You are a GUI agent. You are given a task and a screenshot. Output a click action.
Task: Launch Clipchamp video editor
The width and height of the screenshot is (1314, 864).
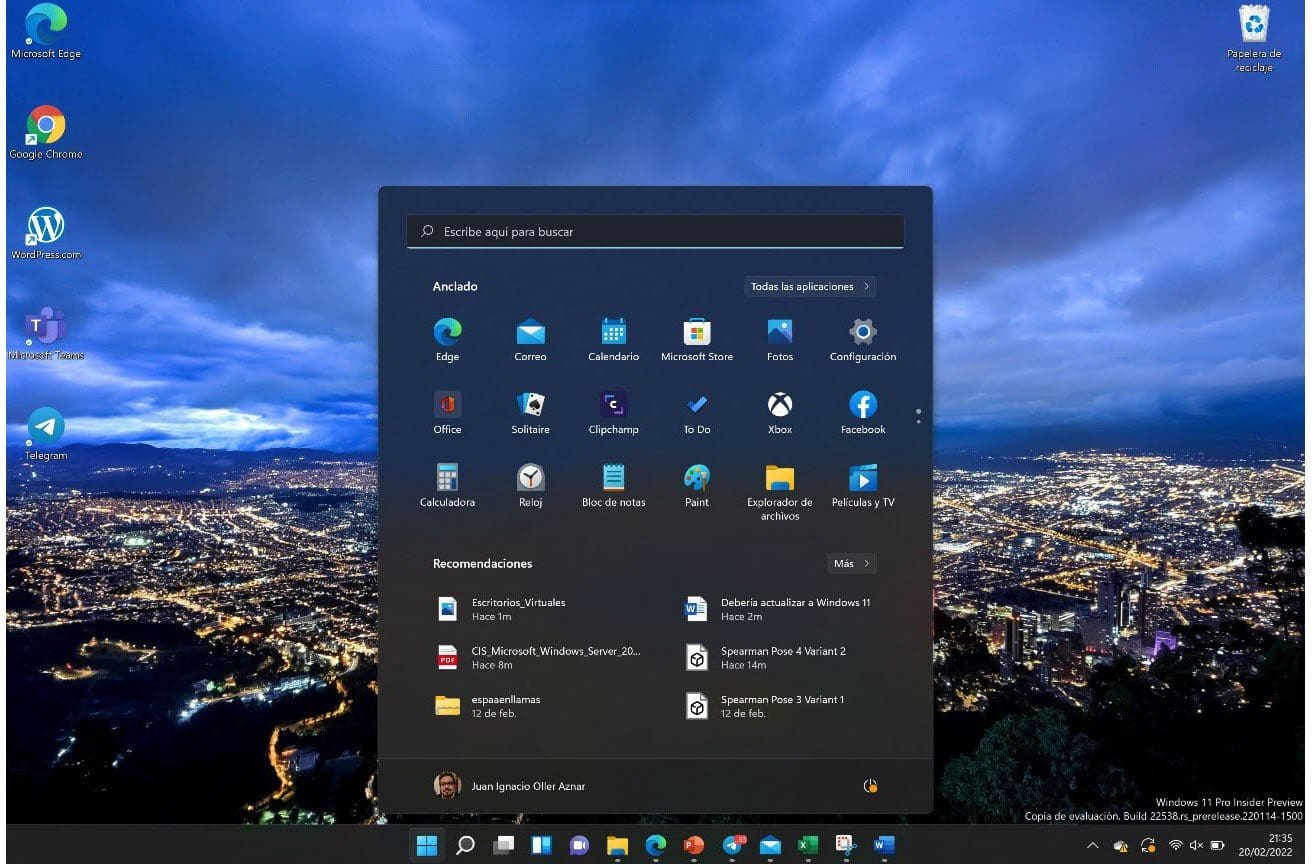613,412
